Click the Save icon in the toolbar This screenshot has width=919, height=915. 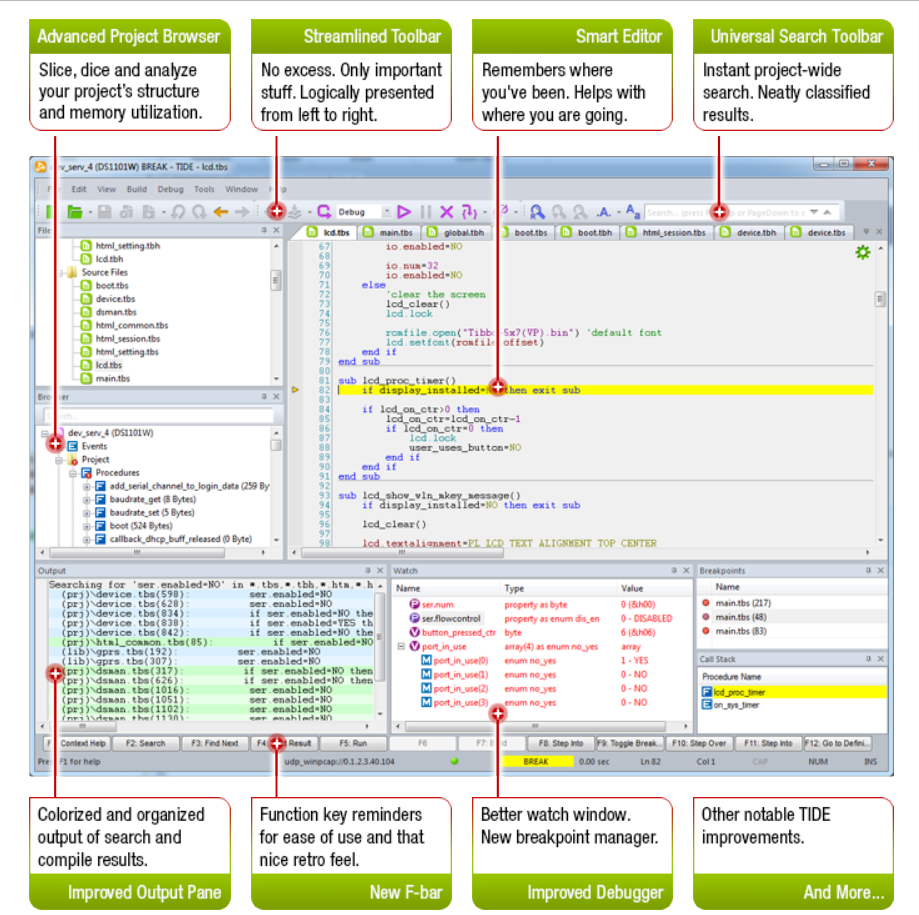point(103,212)
